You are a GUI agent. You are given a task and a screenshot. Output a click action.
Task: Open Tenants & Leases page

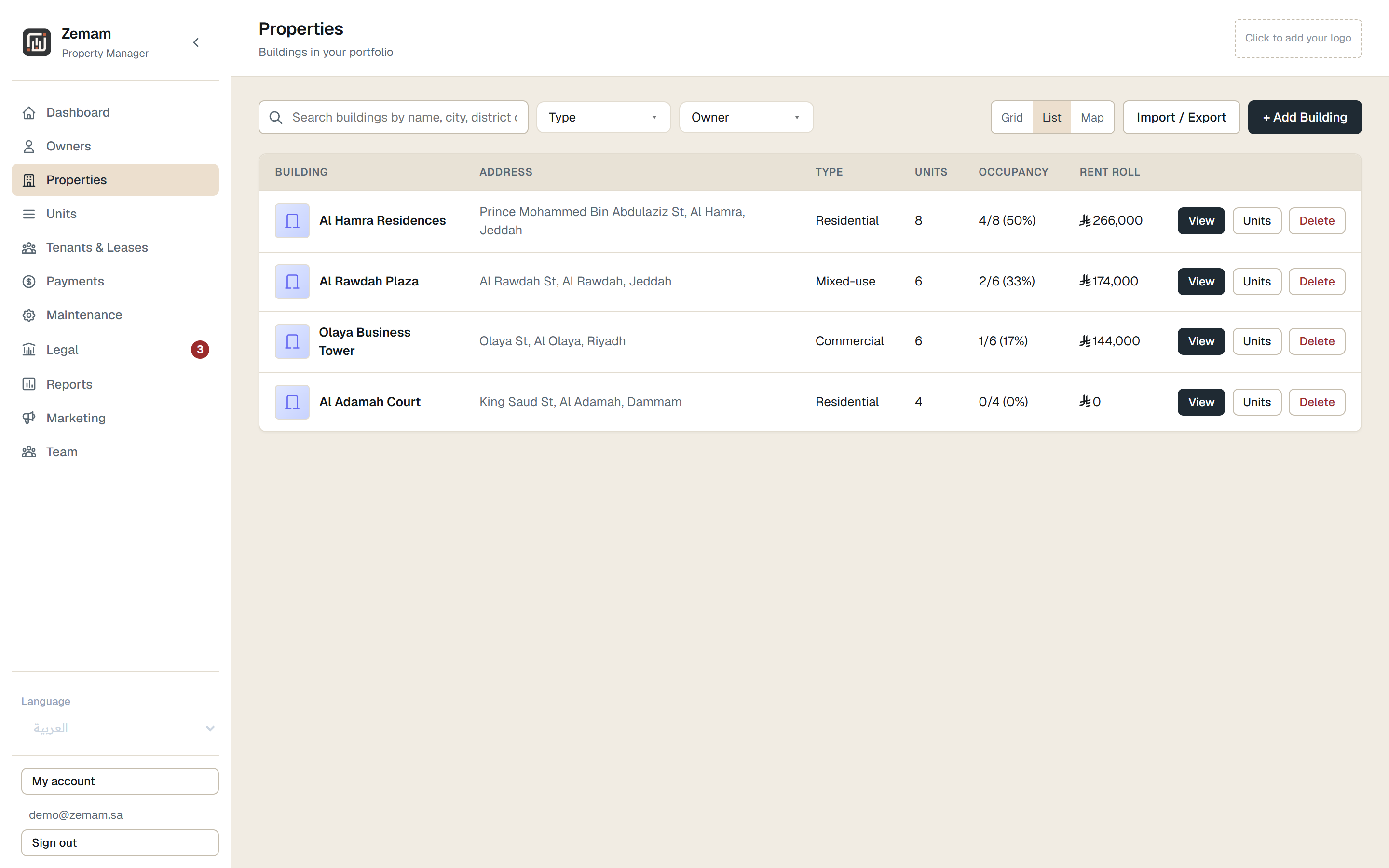(115, 248)
